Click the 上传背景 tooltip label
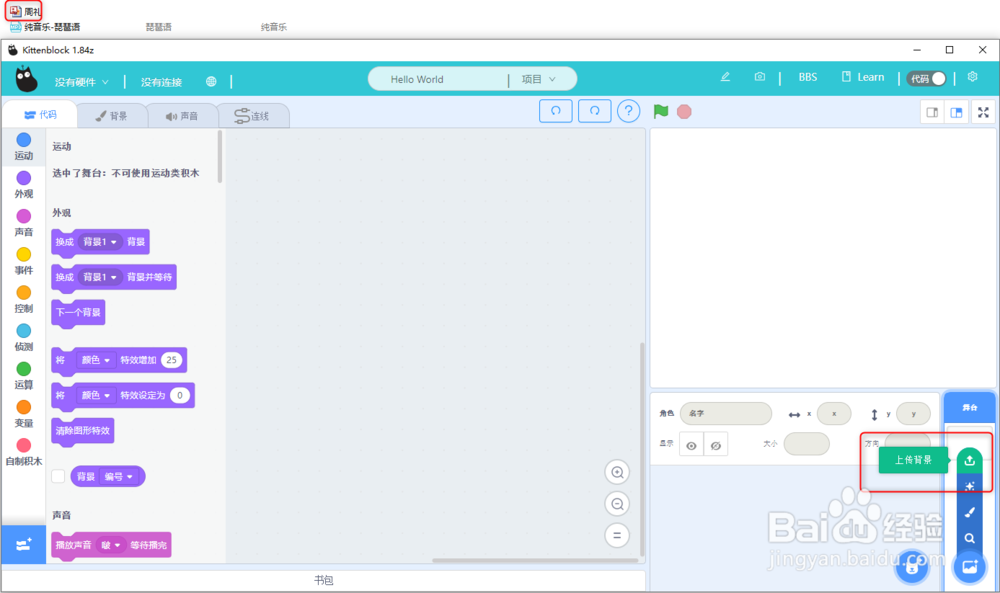The width and height of the screenshot is (1000, 593). click(913, 460)
